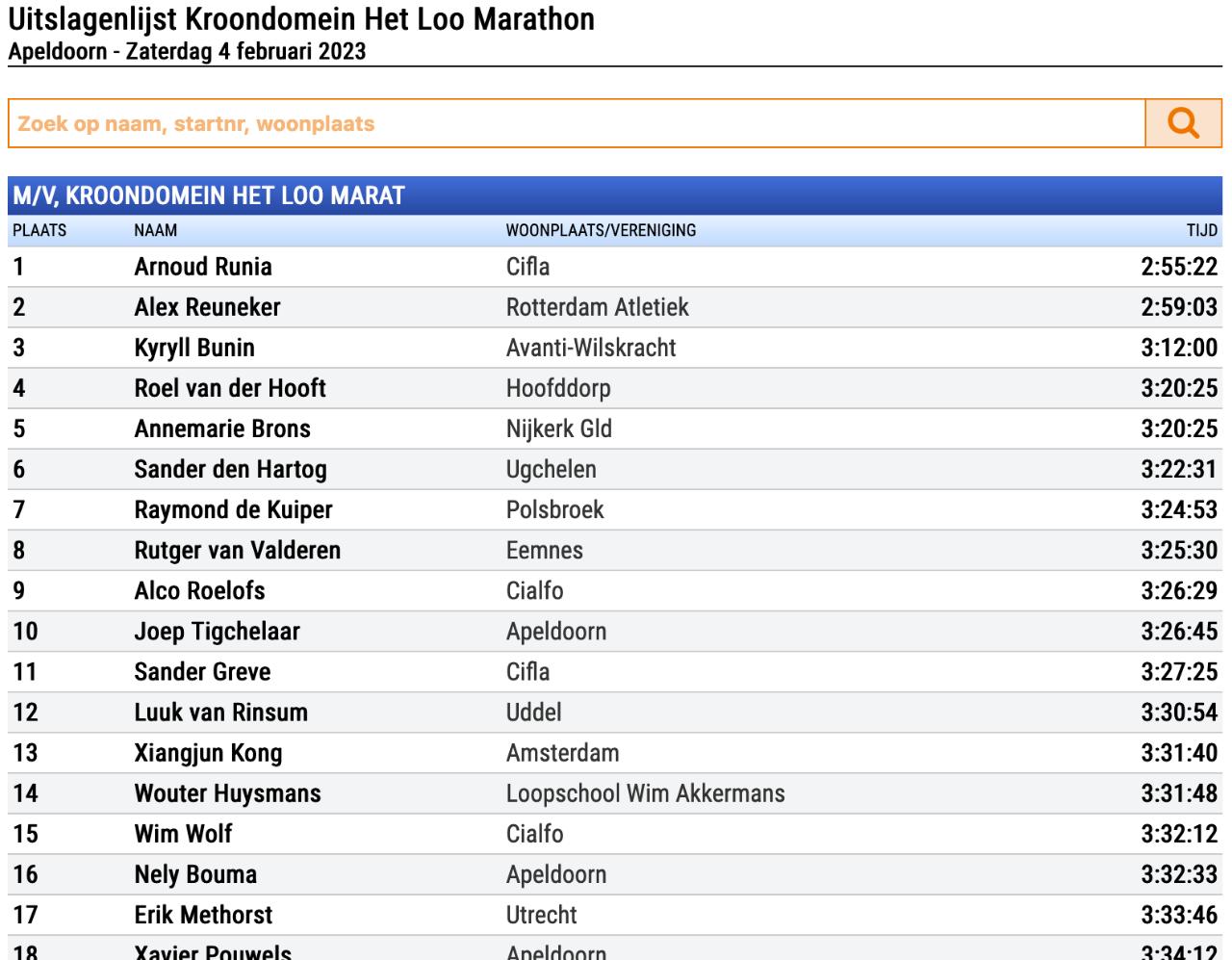Click the NAAM column header
This screenshot has width=1232, height=960.
156,230
